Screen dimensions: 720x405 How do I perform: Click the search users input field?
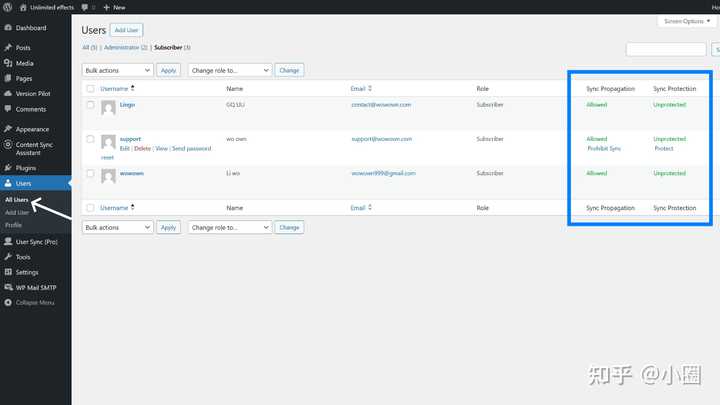click(665, 49)
